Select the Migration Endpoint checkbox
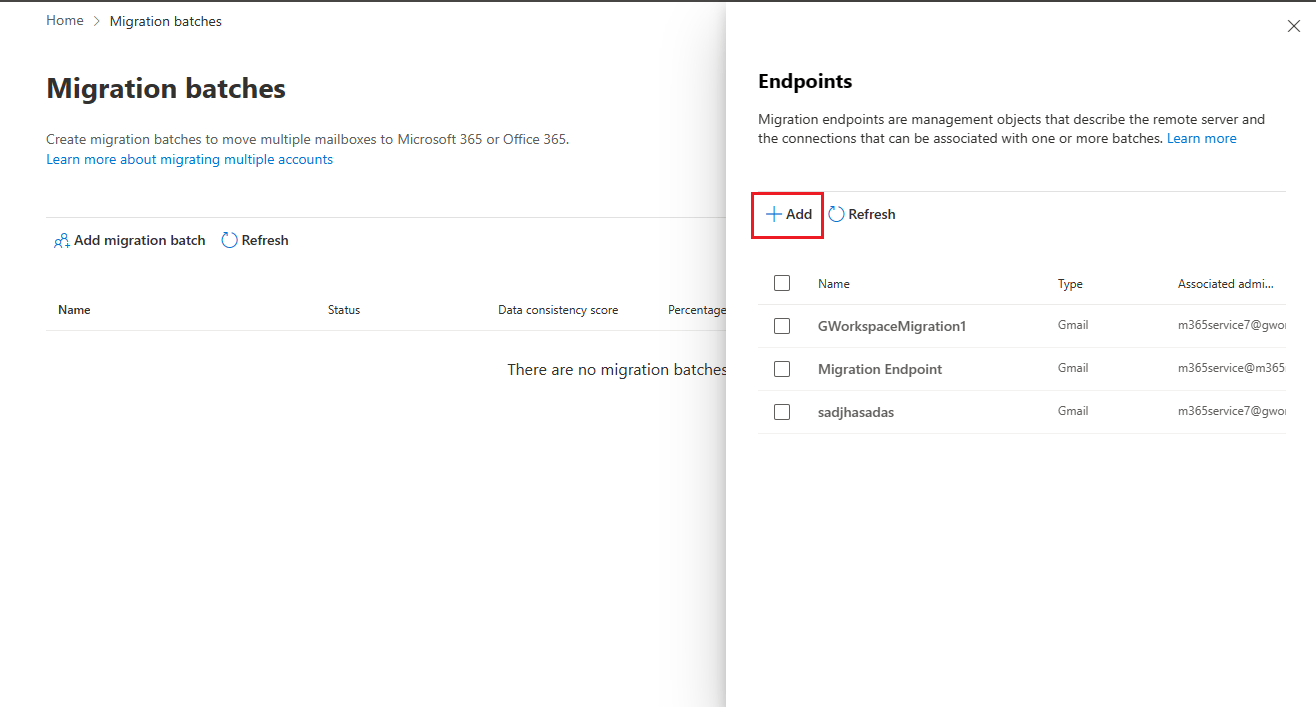Screen dimensions: 1316x707 click(782, 368)
